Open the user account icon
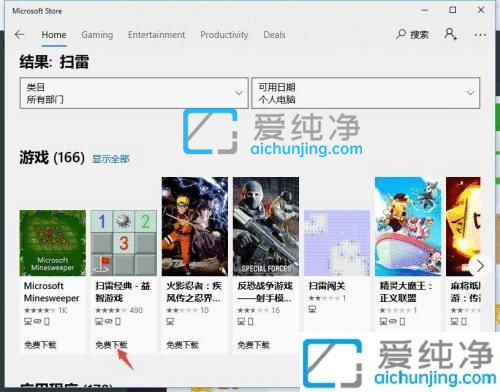This screenshot has width=500, height=392. [x=450, y=34]
